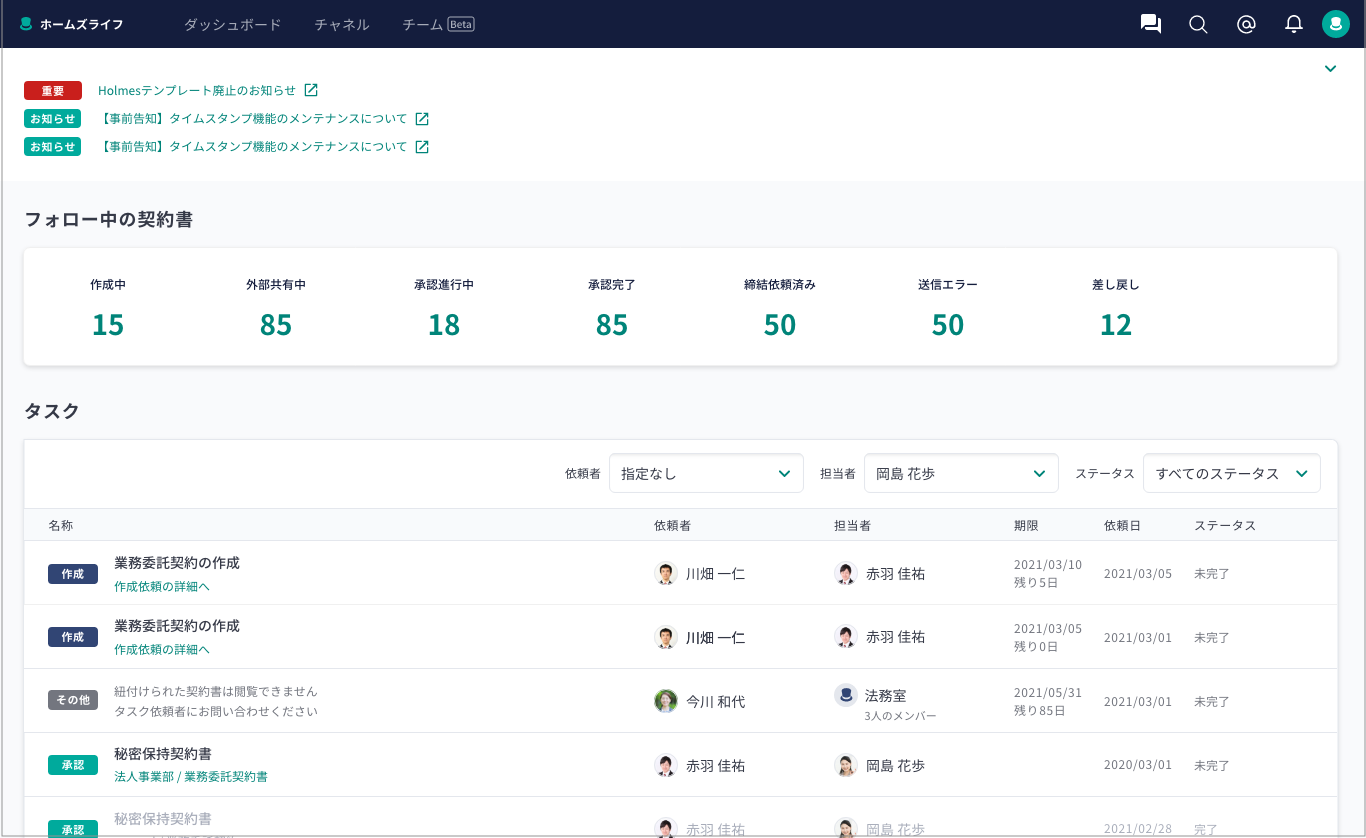The width and height of the screenshot is (1366, 838).
Task: Click 承認進行中 count 18
Action: [444, 325]
